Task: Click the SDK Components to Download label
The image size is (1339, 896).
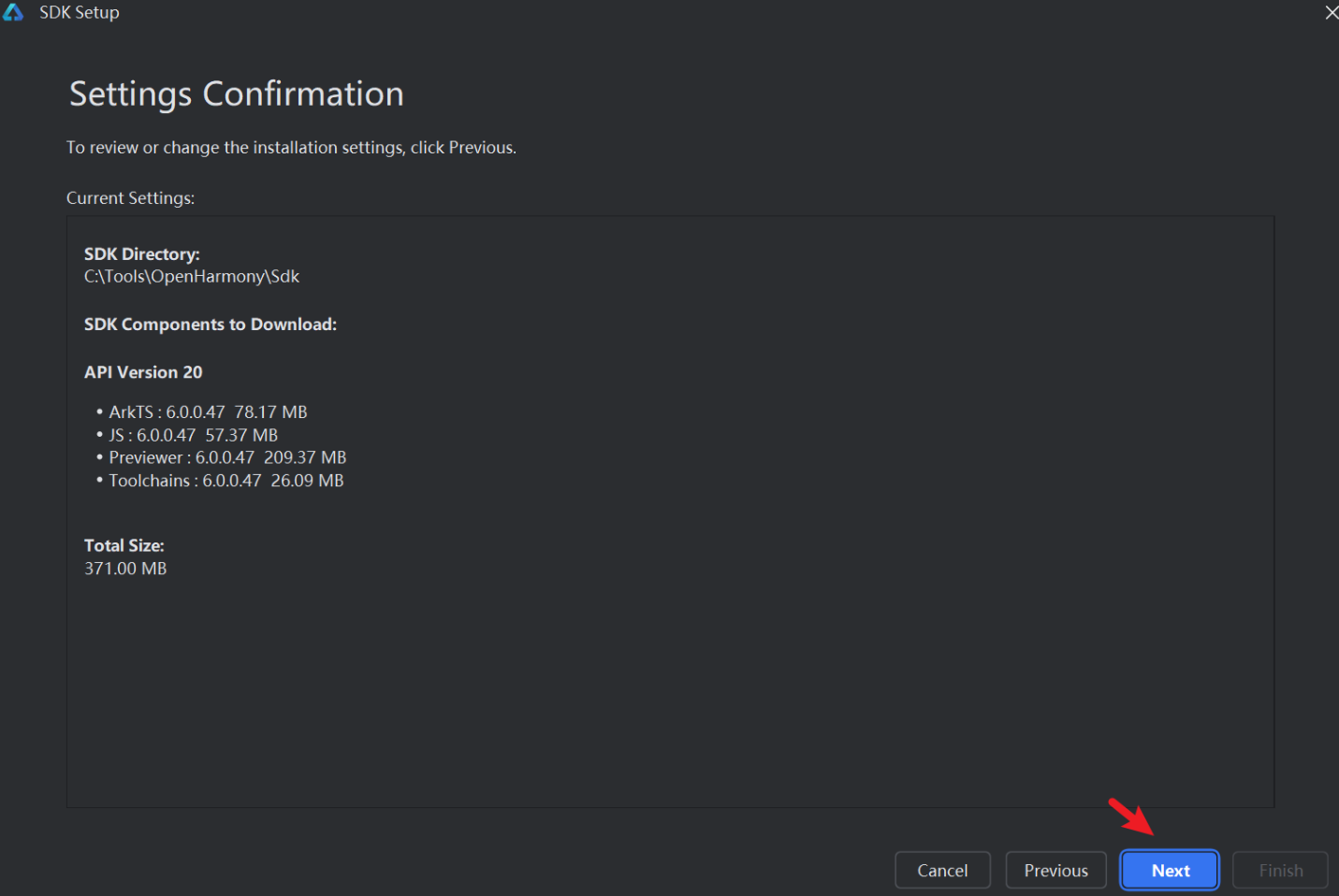Action: (211, 325)
